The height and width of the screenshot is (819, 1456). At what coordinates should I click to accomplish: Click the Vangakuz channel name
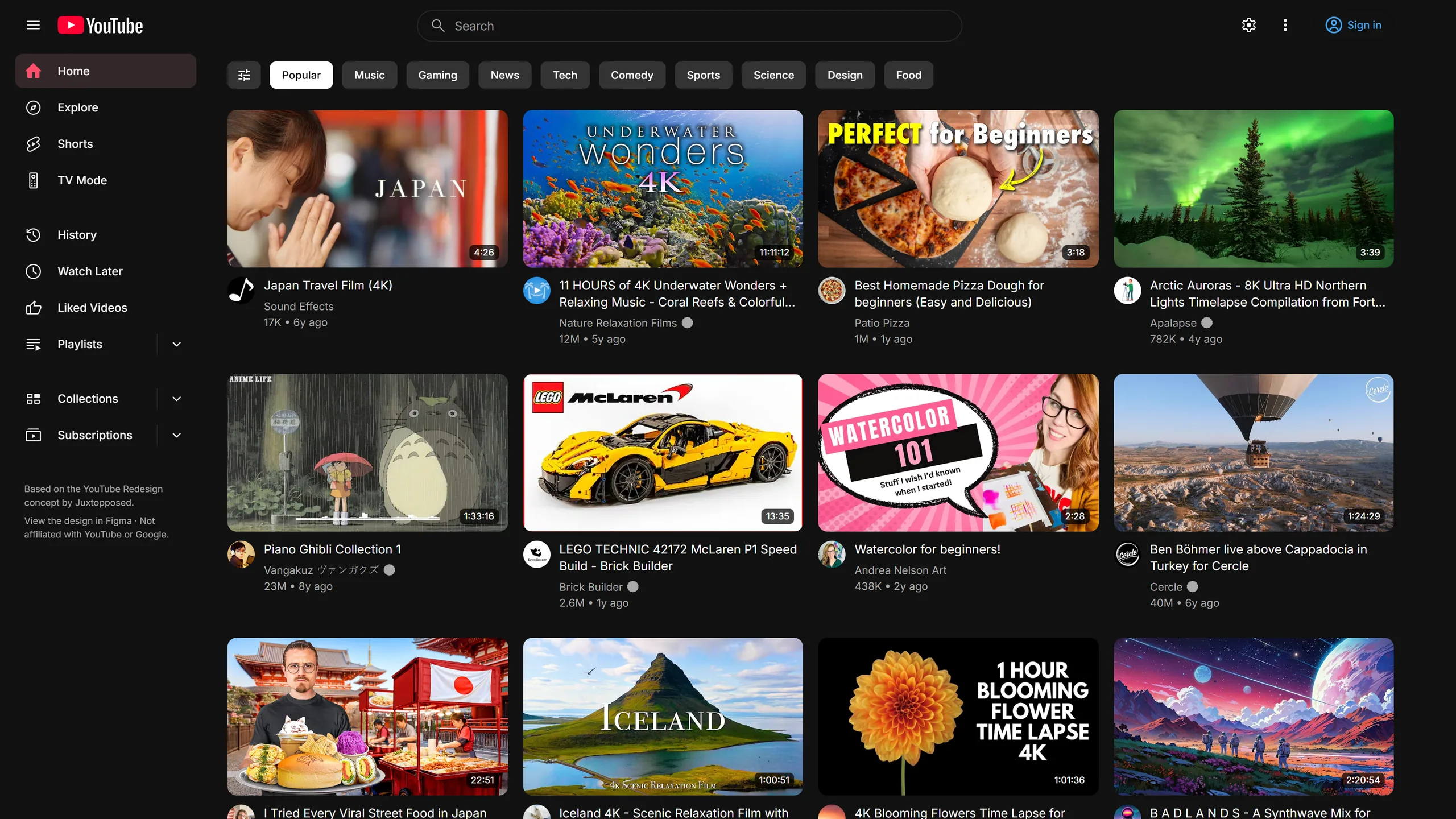tap(321, 570)
